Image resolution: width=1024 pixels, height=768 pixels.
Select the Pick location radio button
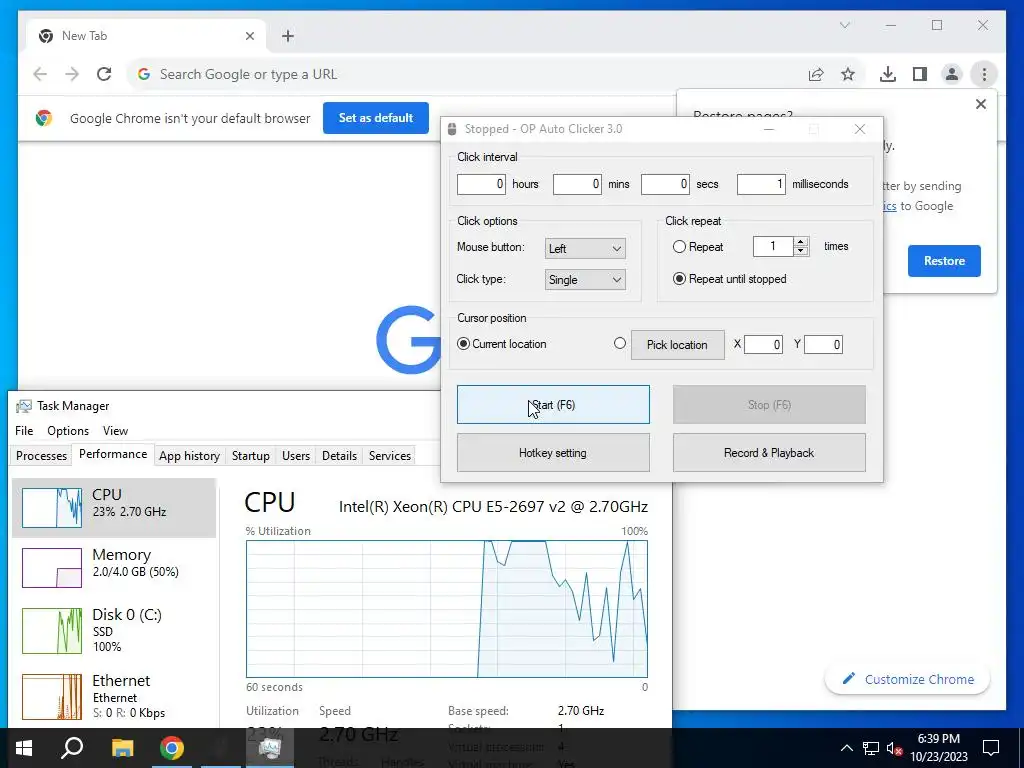pyautogui.click(x=620, y=343)
